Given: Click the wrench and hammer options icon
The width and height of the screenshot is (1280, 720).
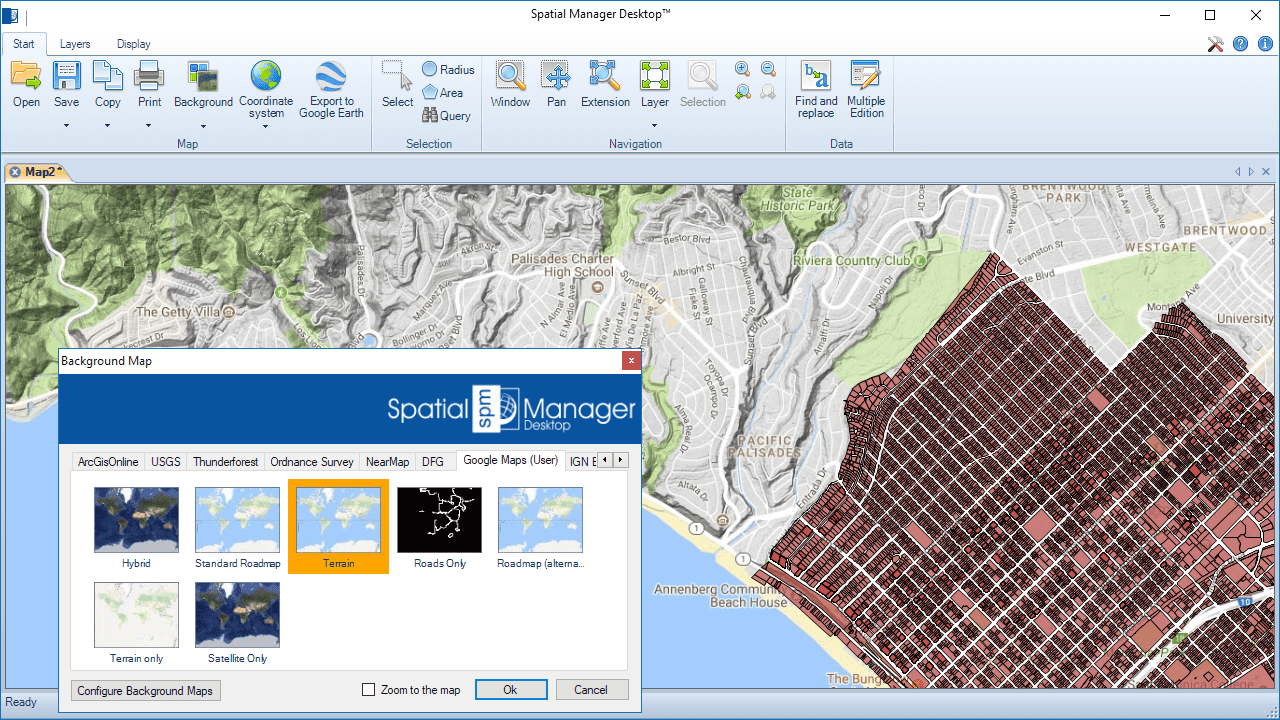Looking at the screenshot, I should [x=1216, y=44].
